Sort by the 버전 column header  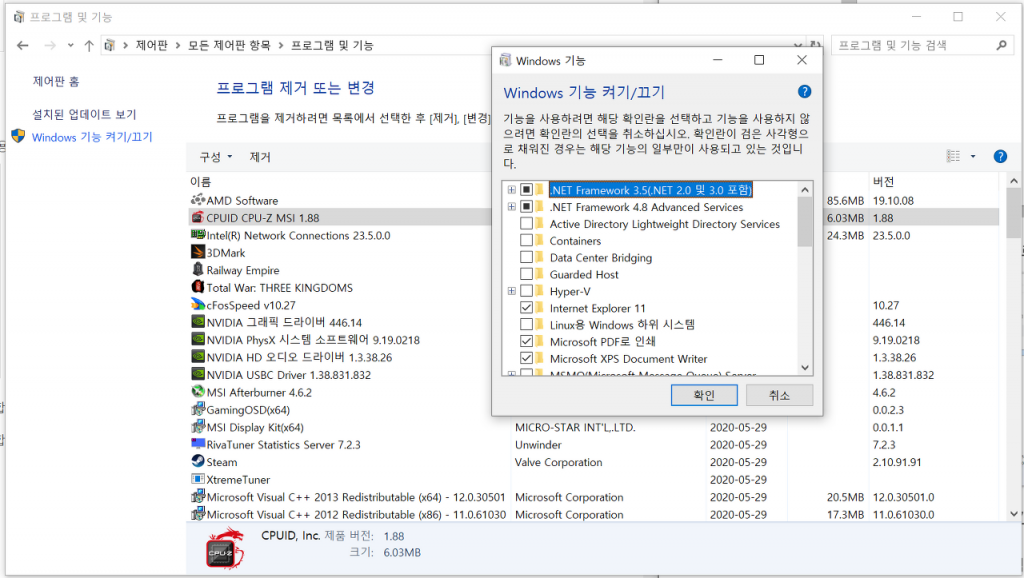click(883, 182)
